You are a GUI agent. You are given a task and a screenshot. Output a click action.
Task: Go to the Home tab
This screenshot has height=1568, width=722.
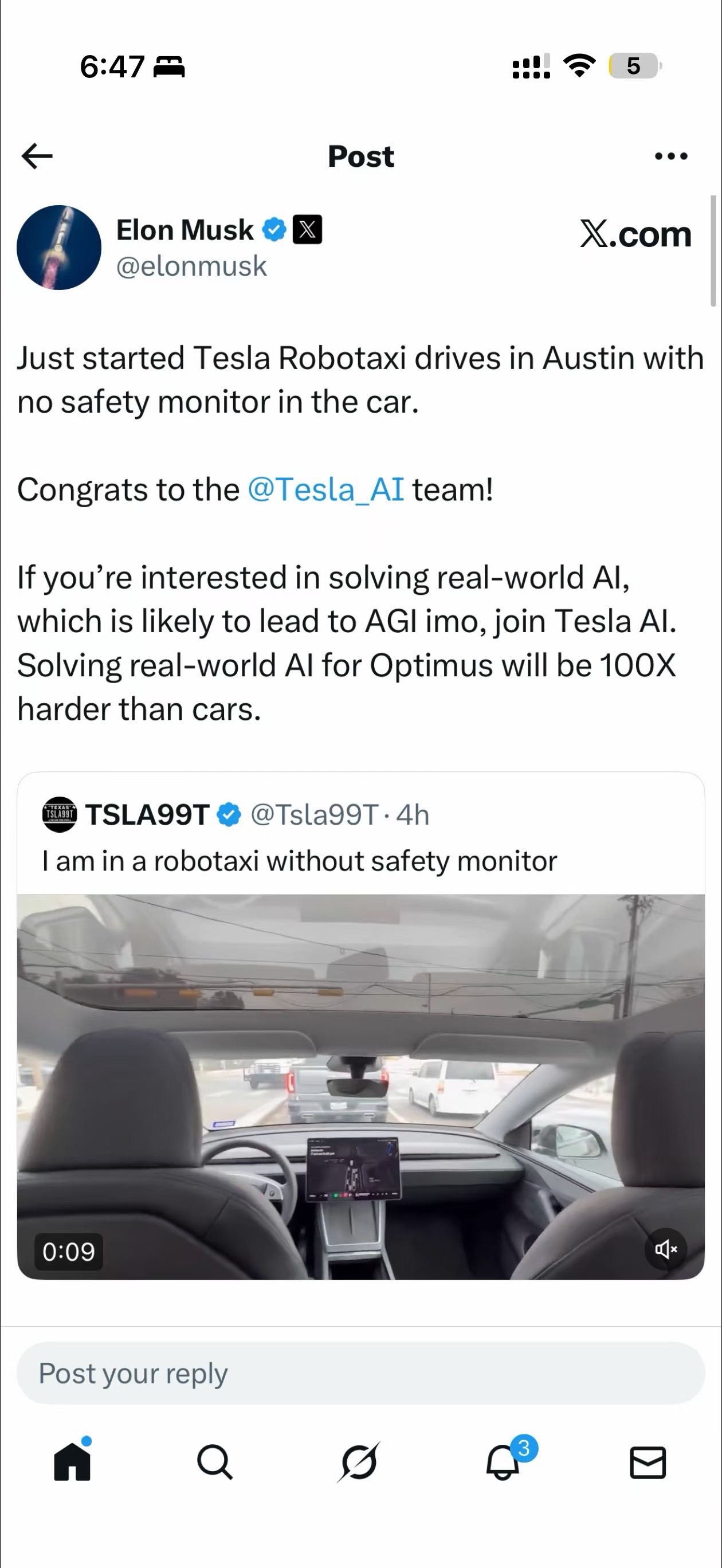pos(72,1462)
